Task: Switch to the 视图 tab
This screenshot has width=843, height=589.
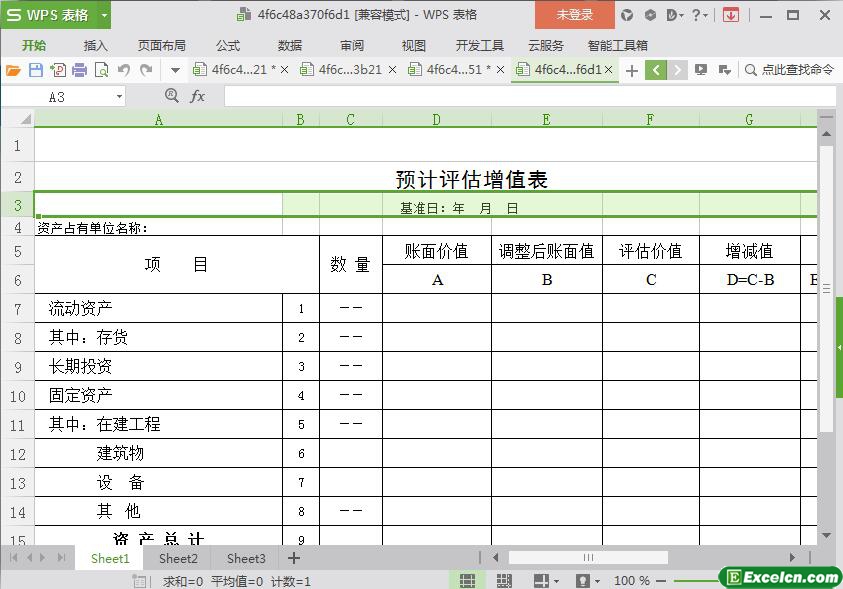Action: (413, 46)
